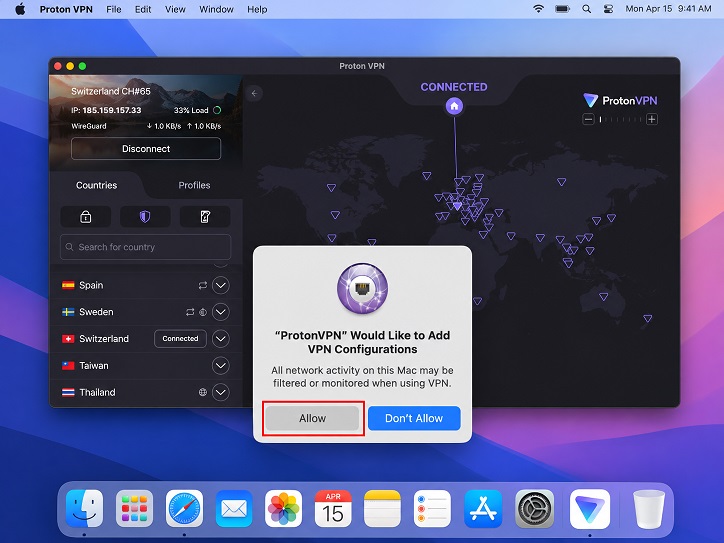
Task: Open the Apple menu
Action: point(20,9)
